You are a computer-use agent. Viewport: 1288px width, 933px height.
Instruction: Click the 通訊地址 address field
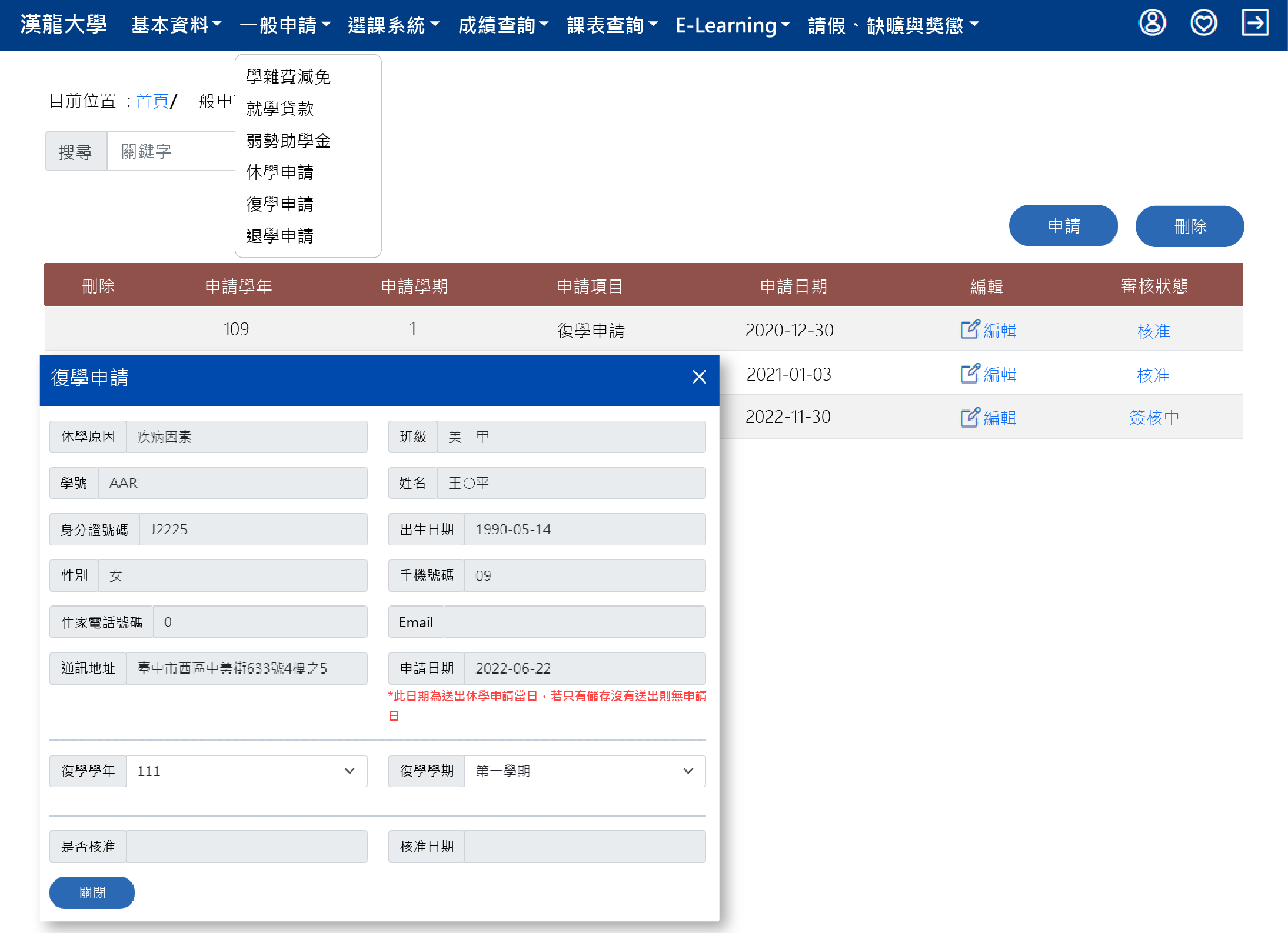[247, 668]
